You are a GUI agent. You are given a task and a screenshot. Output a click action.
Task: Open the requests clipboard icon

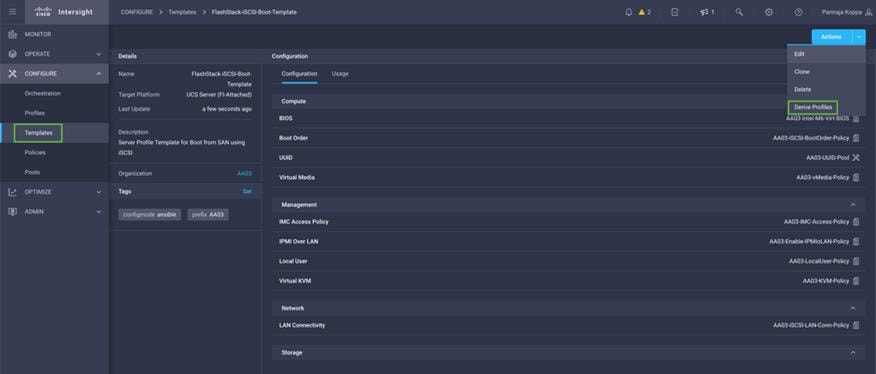(675, 12)
